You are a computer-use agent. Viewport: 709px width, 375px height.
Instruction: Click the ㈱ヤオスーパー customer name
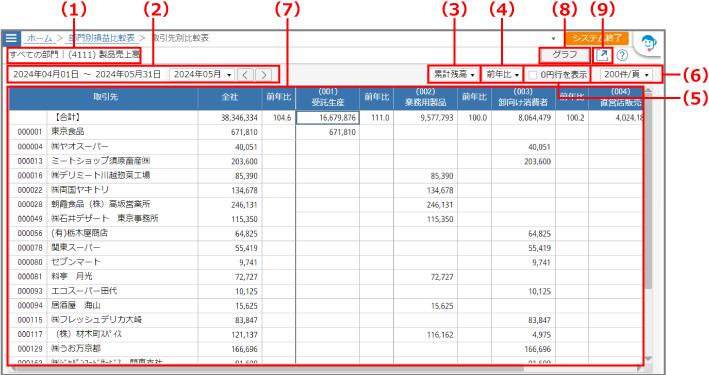(x=80, y=147)
